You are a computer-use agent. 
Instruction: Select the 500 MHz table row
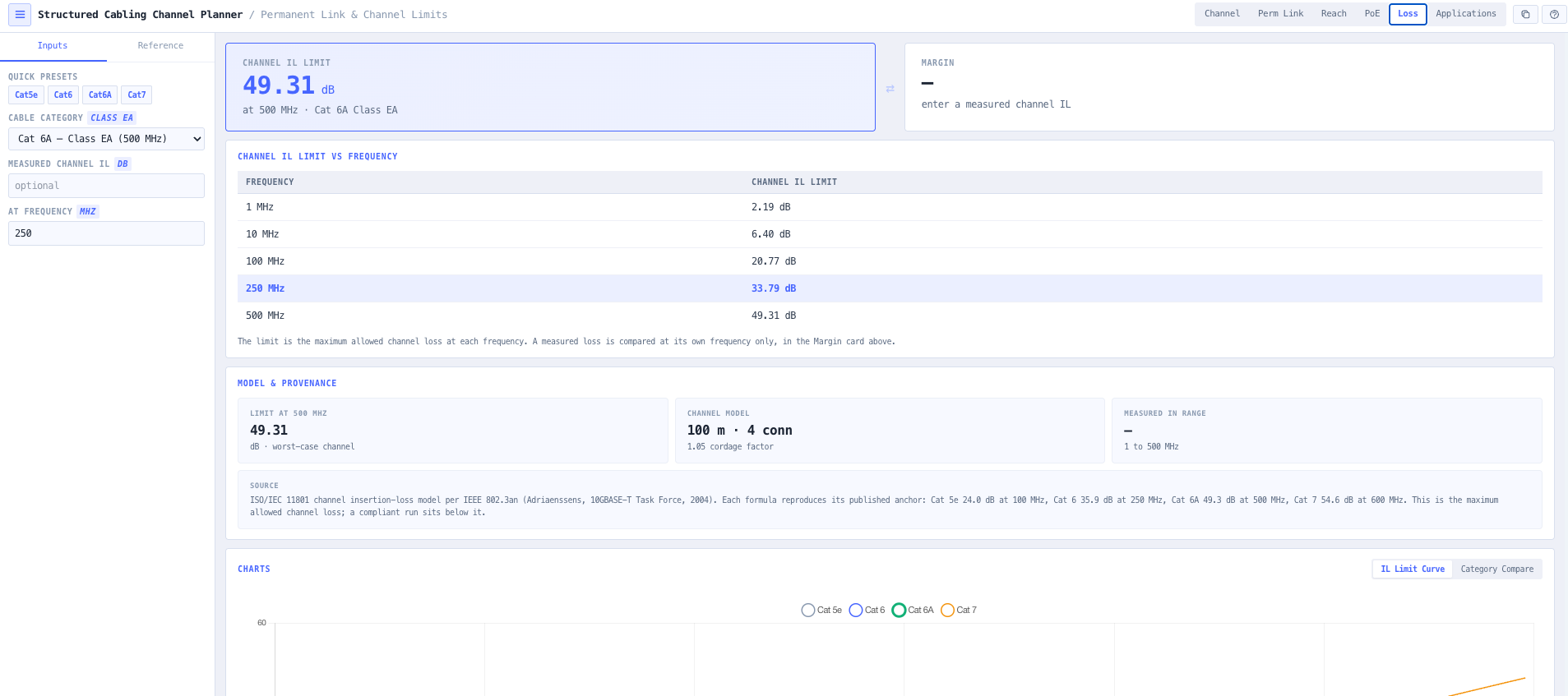[890, 316]
